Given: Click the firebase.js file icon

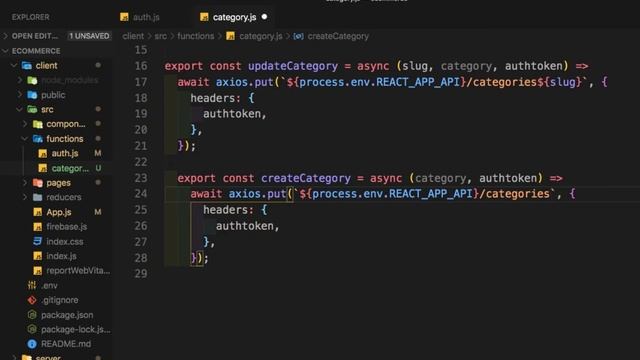Looking at the screenshot, I should [x=38, y=227].
